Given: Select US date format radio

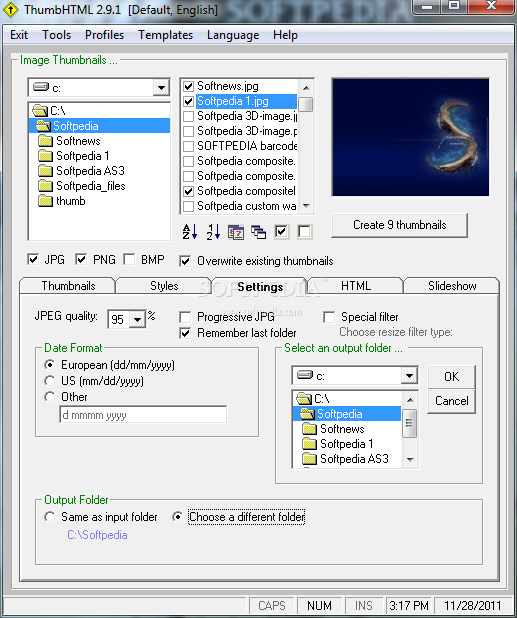Looking at the screenshot, I should (50, 381).
